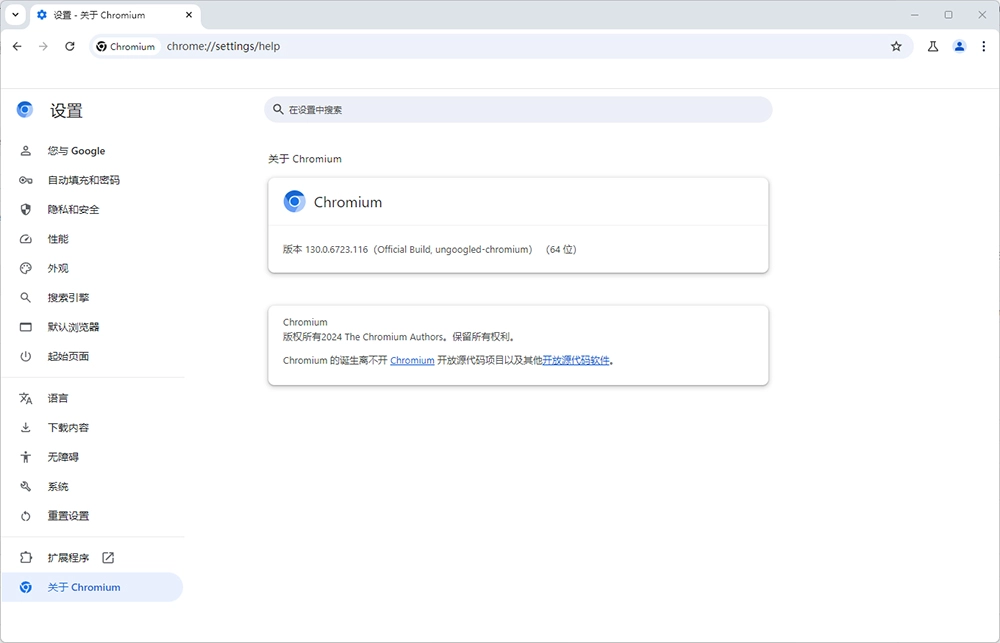Open 外观 settings section
Viewport: 1000px width, 643px height.
click(x=92, y=269)
